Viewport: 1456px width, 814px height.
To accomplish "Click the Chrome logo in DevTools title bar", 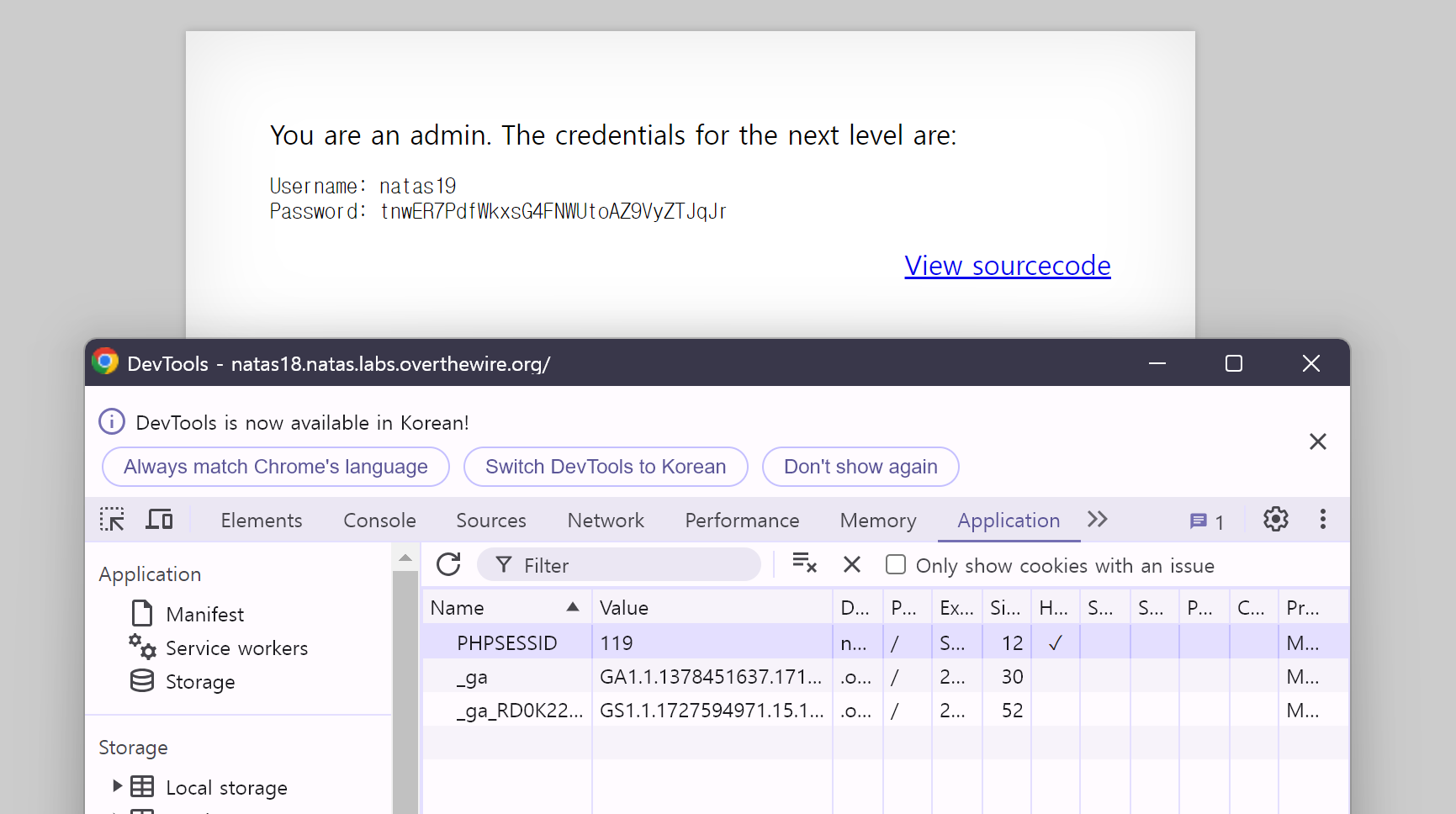I will 105,362.
